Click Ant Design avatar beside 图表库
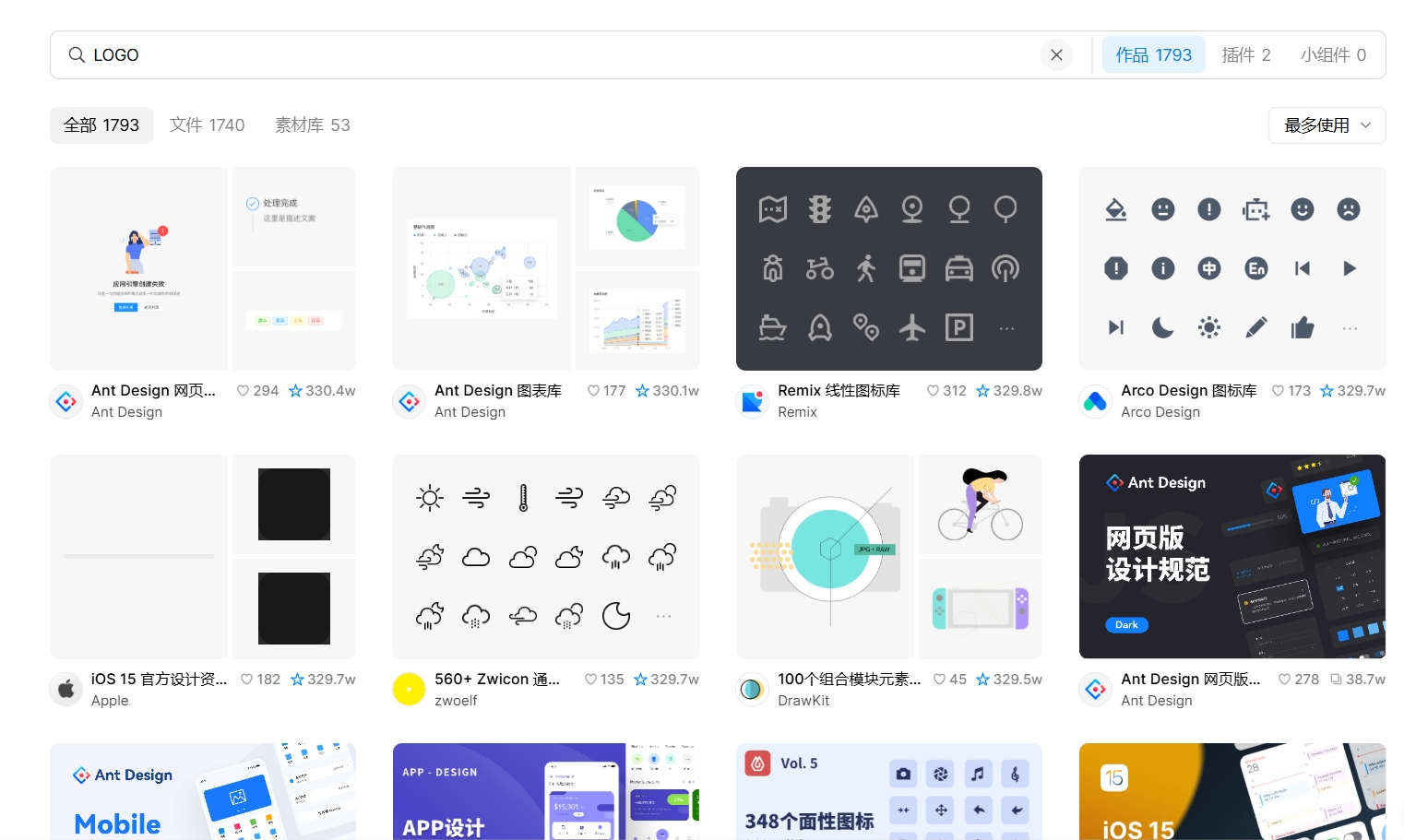The width and height of the screenshot is (1404, 840). pos(410,401)
